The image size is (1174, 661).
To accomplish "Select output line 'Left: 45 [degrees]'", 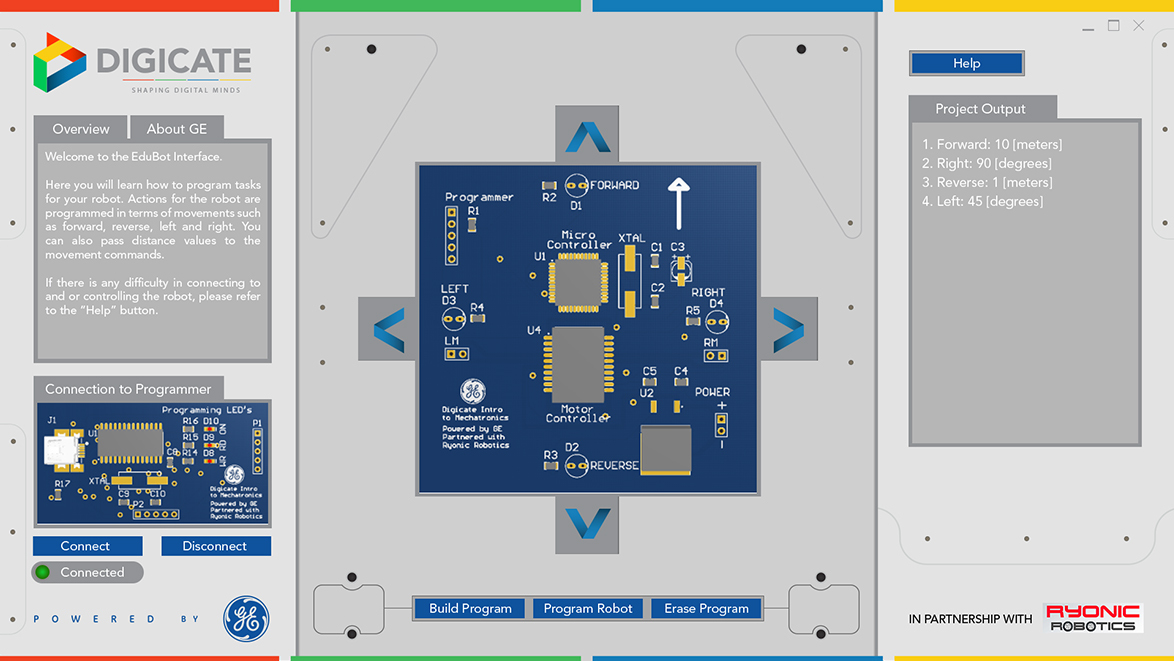I will coord(982,201).
